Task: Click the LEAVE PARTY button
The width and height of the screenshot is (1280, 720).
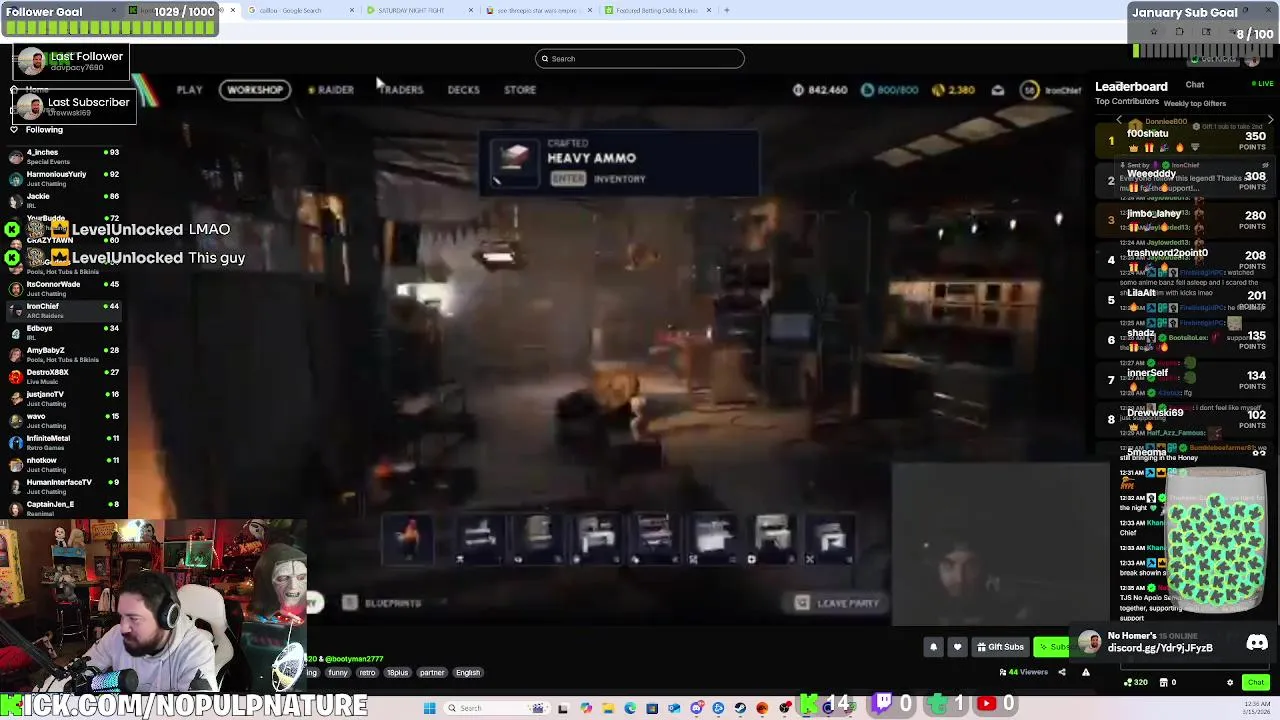Action: click(837, 603)
